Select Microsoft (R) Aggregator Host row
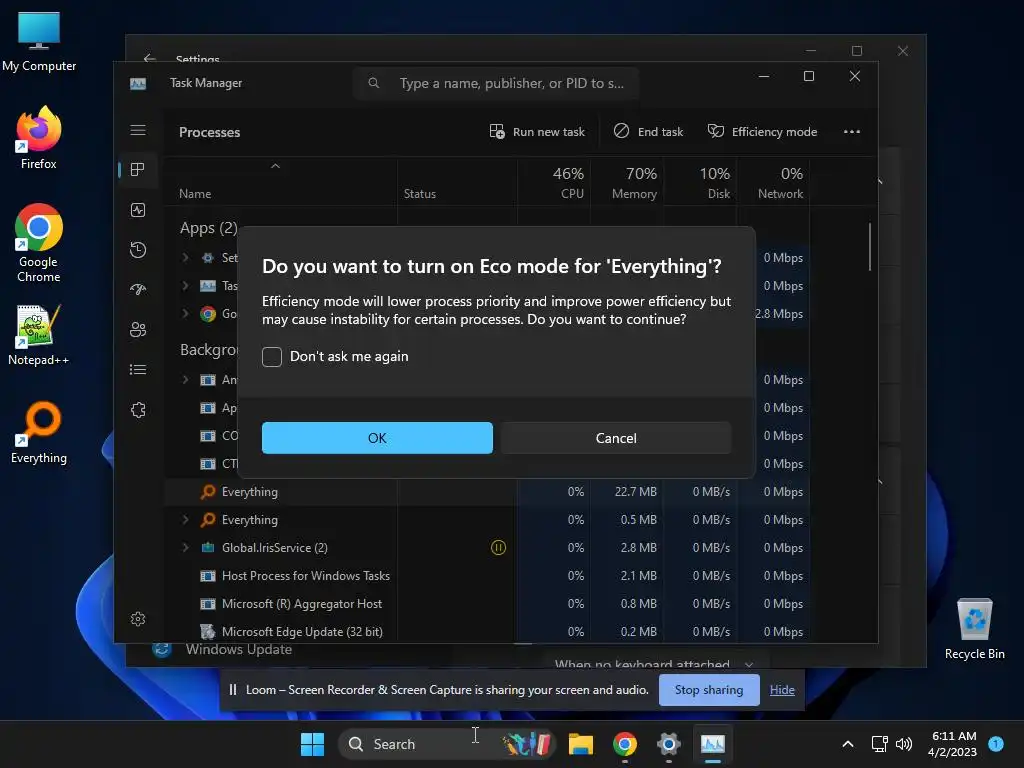1024x768 pixels. pyautogui.click(x=487, y=603)
